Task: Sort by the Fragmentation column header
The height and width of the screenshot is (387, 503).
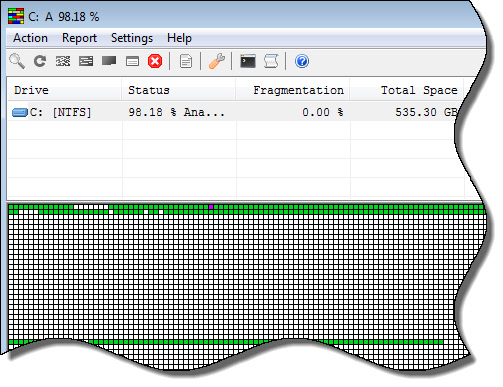Action: 293,90
